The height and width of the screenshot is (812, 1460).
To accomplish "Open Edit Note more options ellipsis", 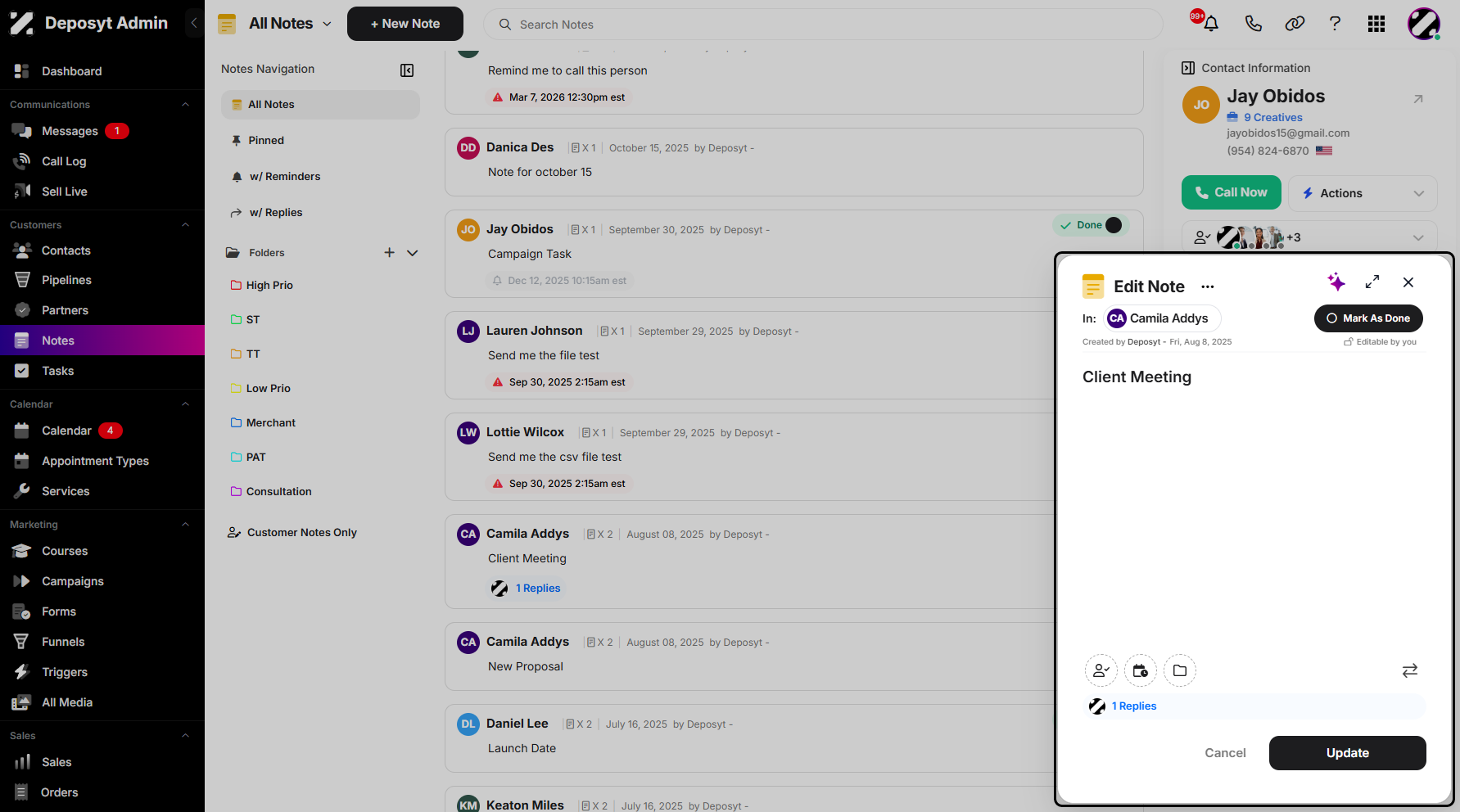I will [x=1208, y=286].
